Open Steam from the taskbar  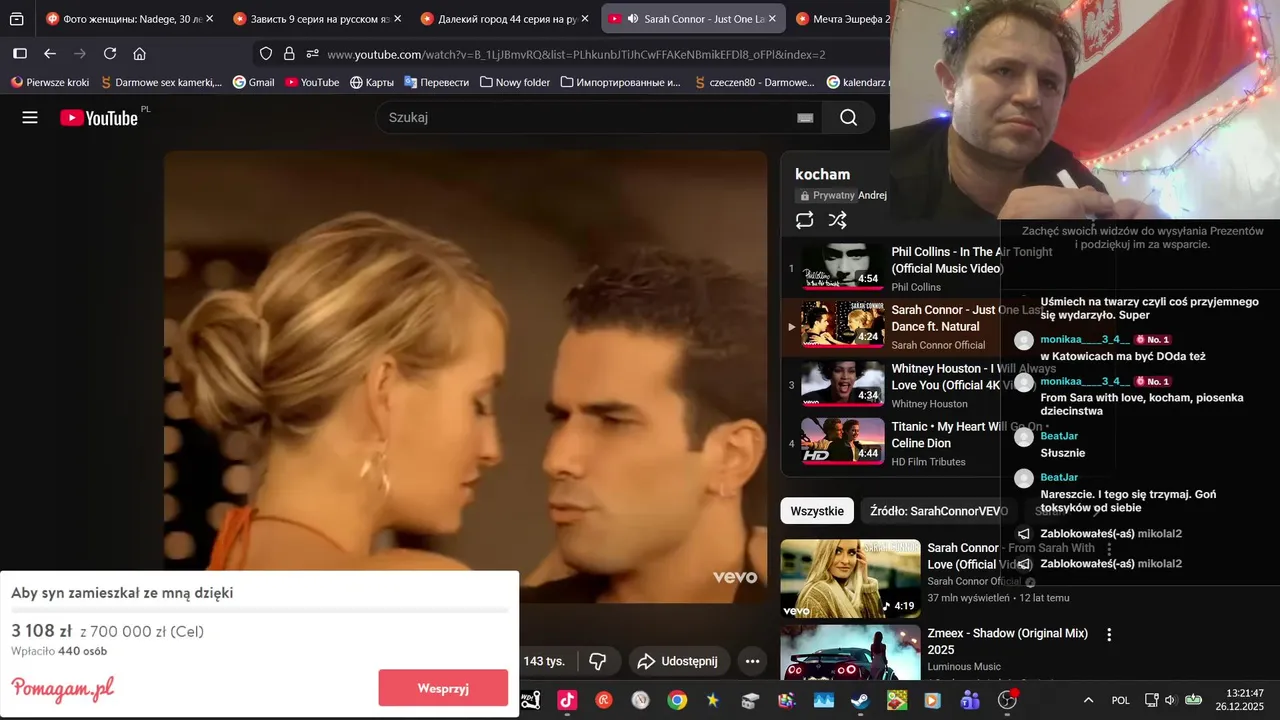click(x=860, y=700)
